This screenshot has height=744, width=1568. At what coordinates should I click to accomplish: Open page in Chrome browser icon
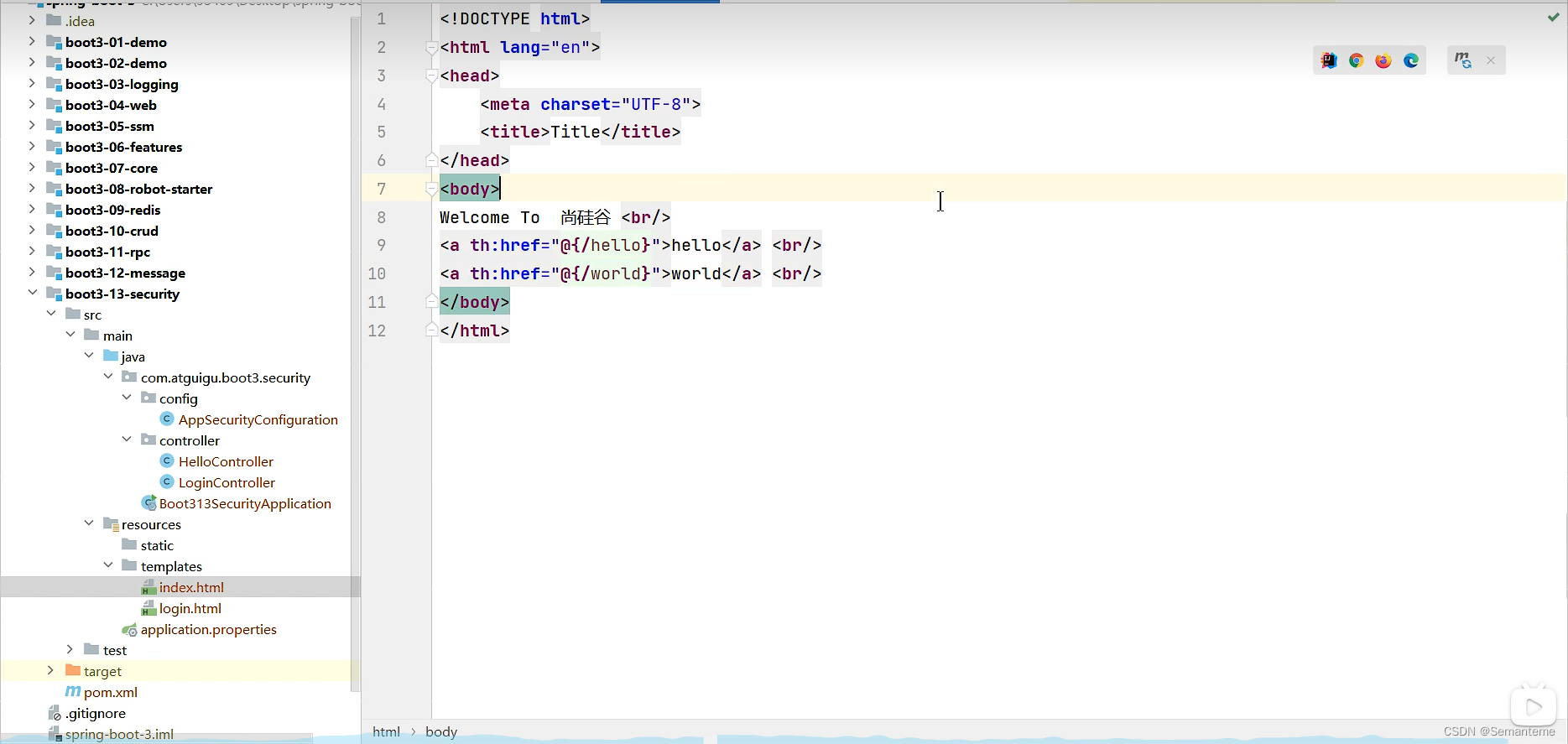[x=1356, y=60]
